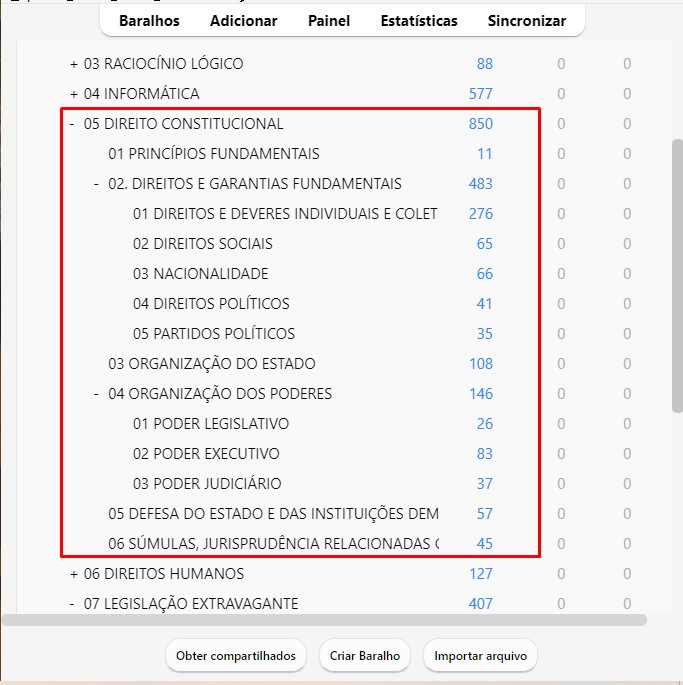Open the Adicionar menu item
683x685 pixels.
tap(243, 20)
